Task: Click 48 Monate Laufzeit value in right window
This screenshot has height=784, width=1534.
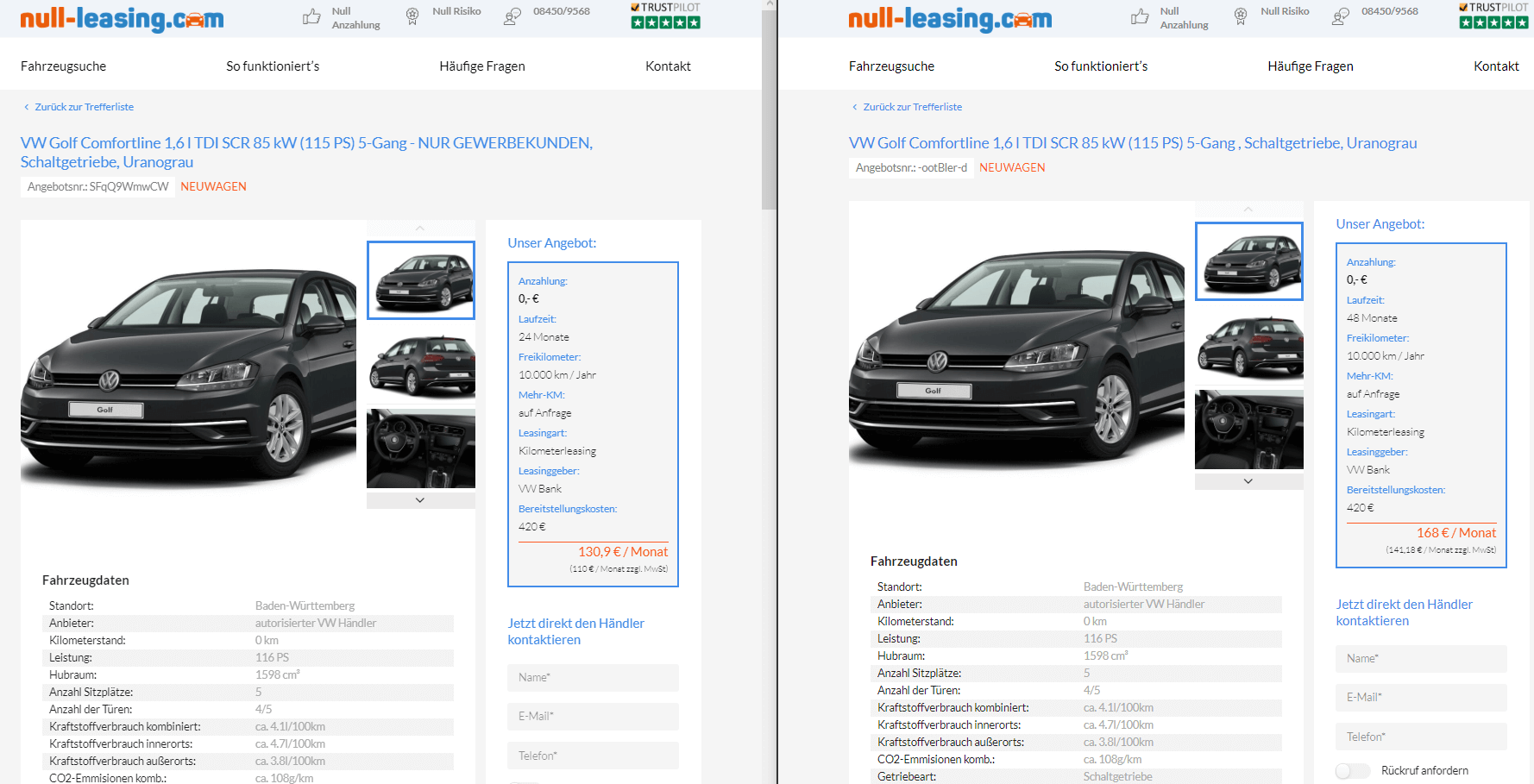Action: click(x=1372, y=318)
